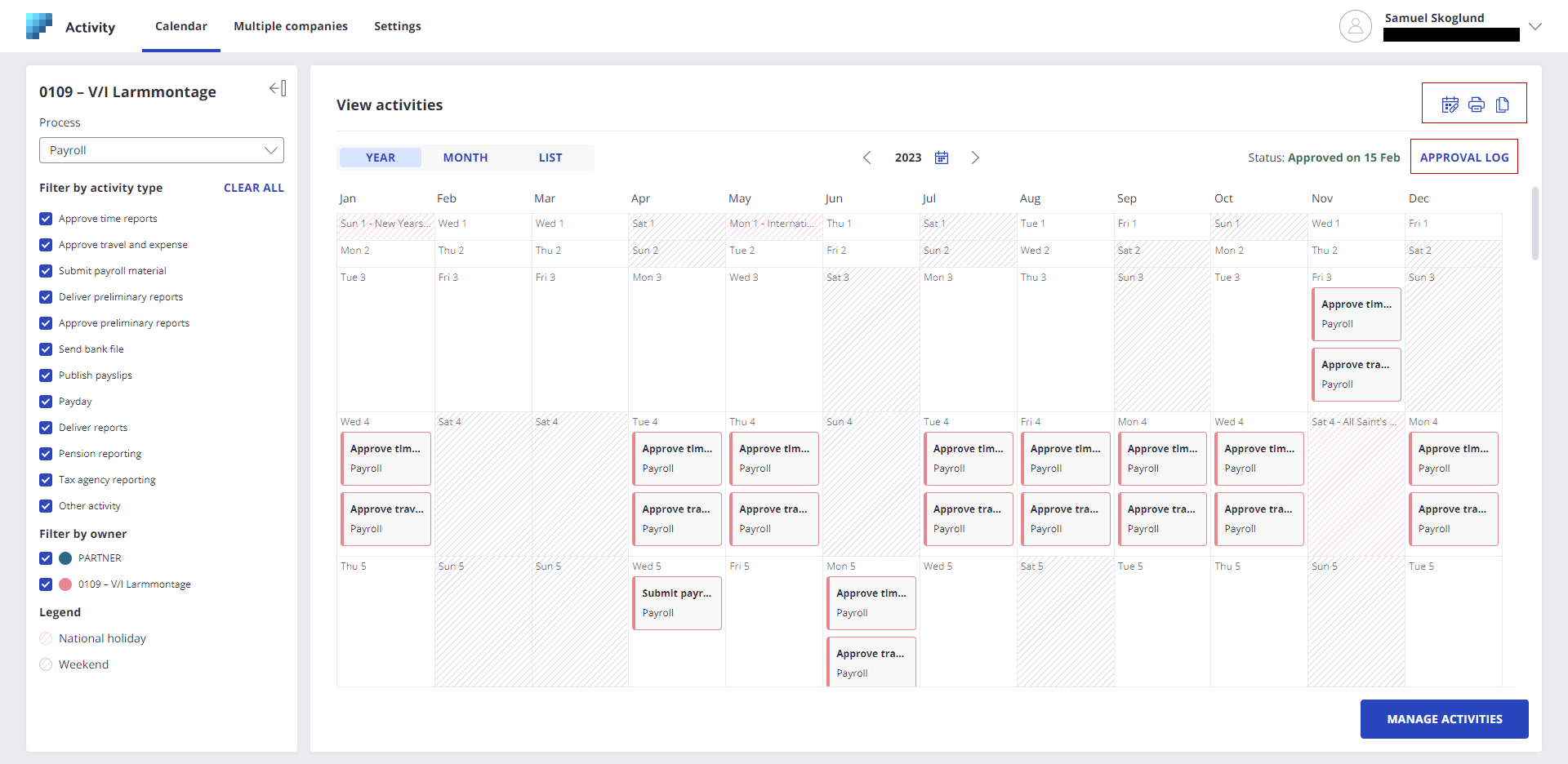Go to the next year
The height and width of the screenshot is (764, 1568).
click(x=975, y=158)
